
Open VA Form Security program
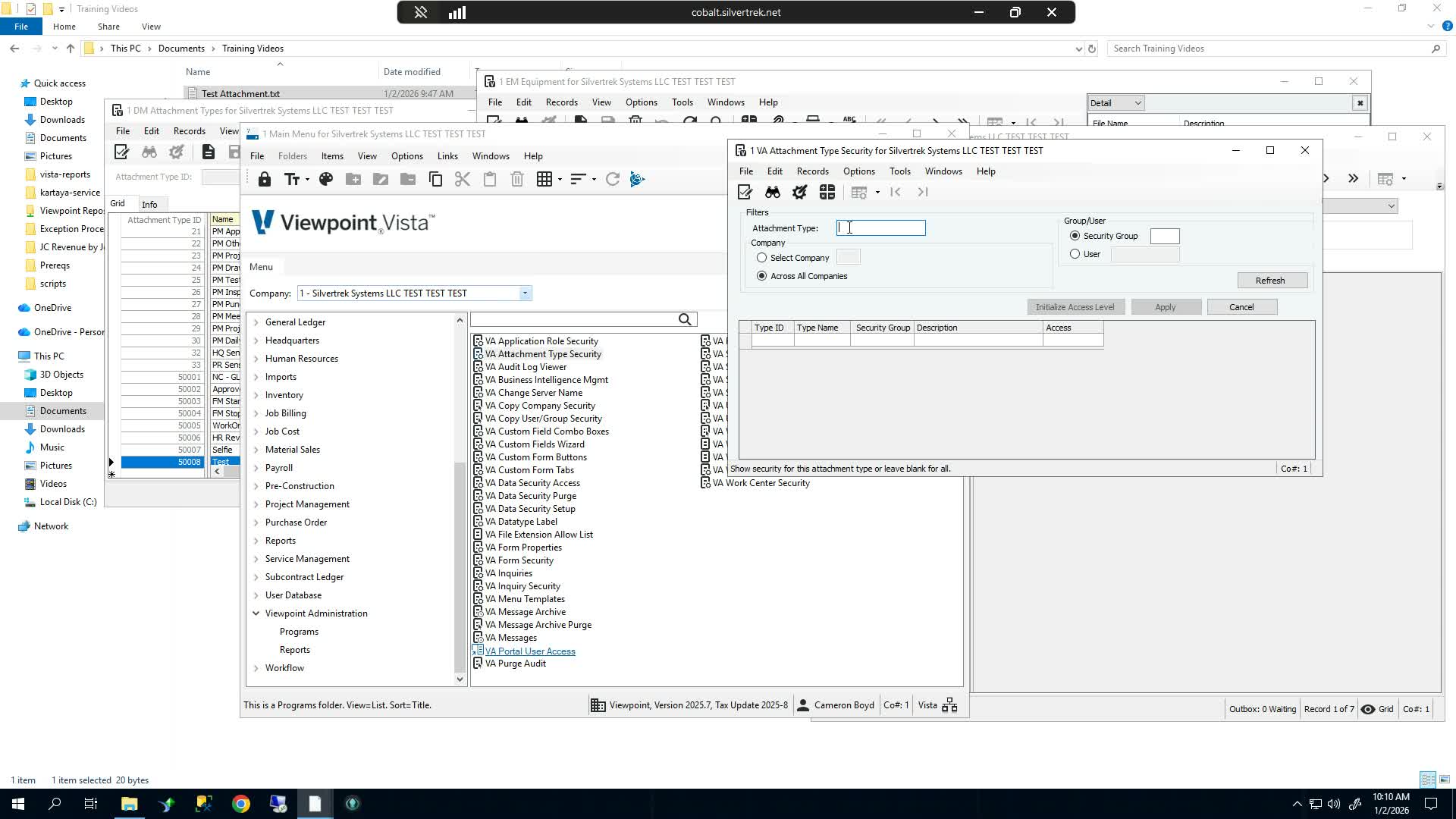519,560
